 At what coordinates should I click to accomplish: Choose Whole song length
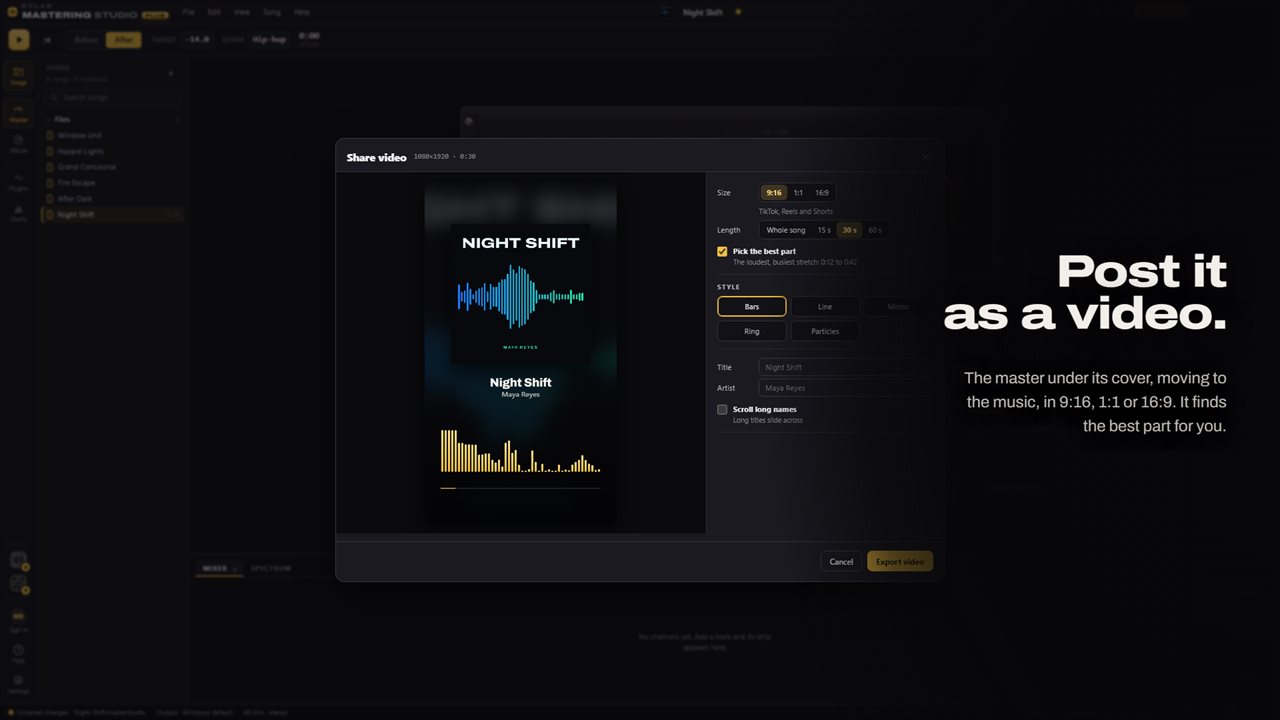(786, 230)
